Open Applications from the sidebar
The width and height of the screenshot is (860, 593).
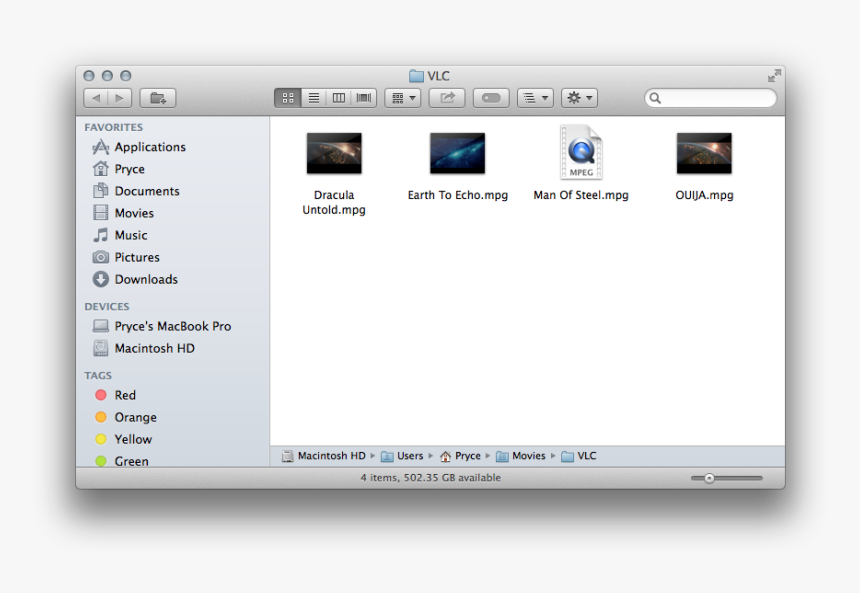(x=148, y=147)
